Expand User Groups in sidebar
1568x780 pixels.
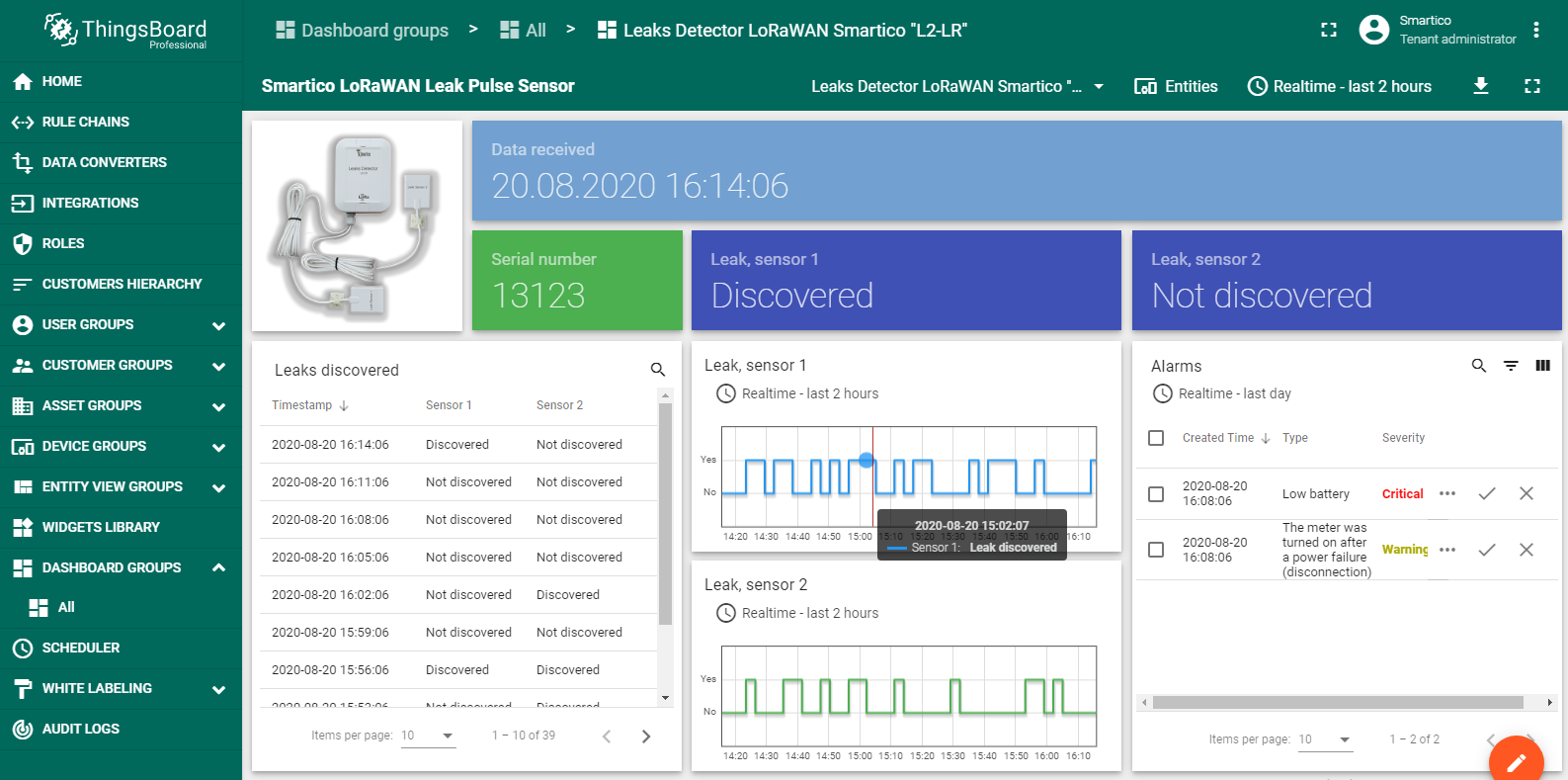pyautogui.click(x=218, y=325)
